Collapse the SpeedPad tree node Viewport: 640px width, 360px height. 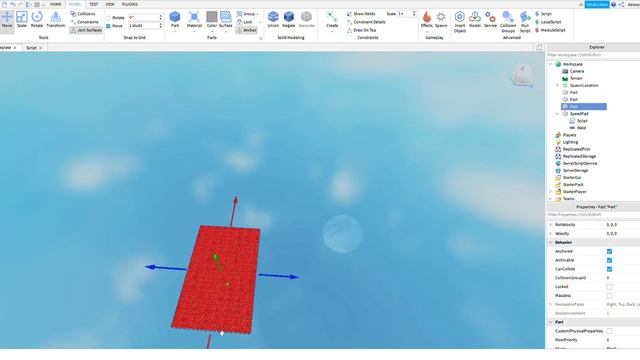(x=558, y=113)
